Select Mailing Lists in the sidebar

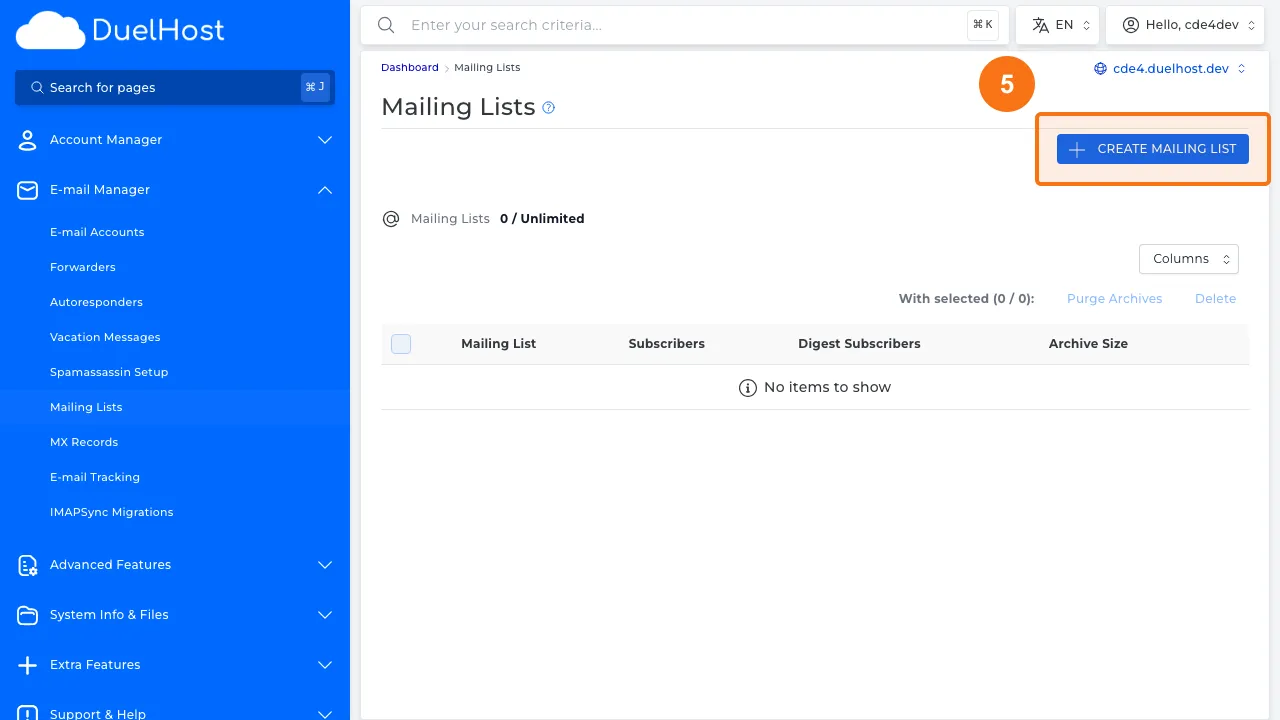point(86,407)
